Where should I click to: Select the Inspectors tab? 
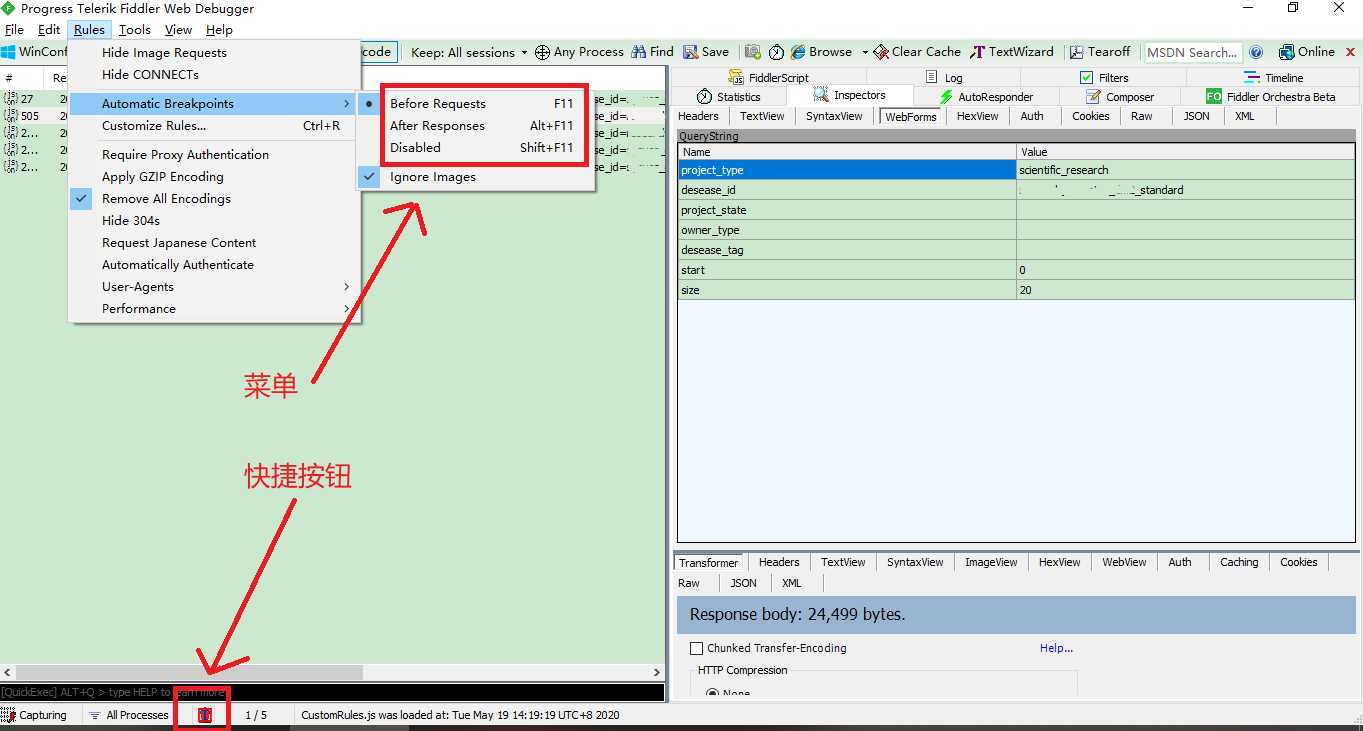(850, 95)
